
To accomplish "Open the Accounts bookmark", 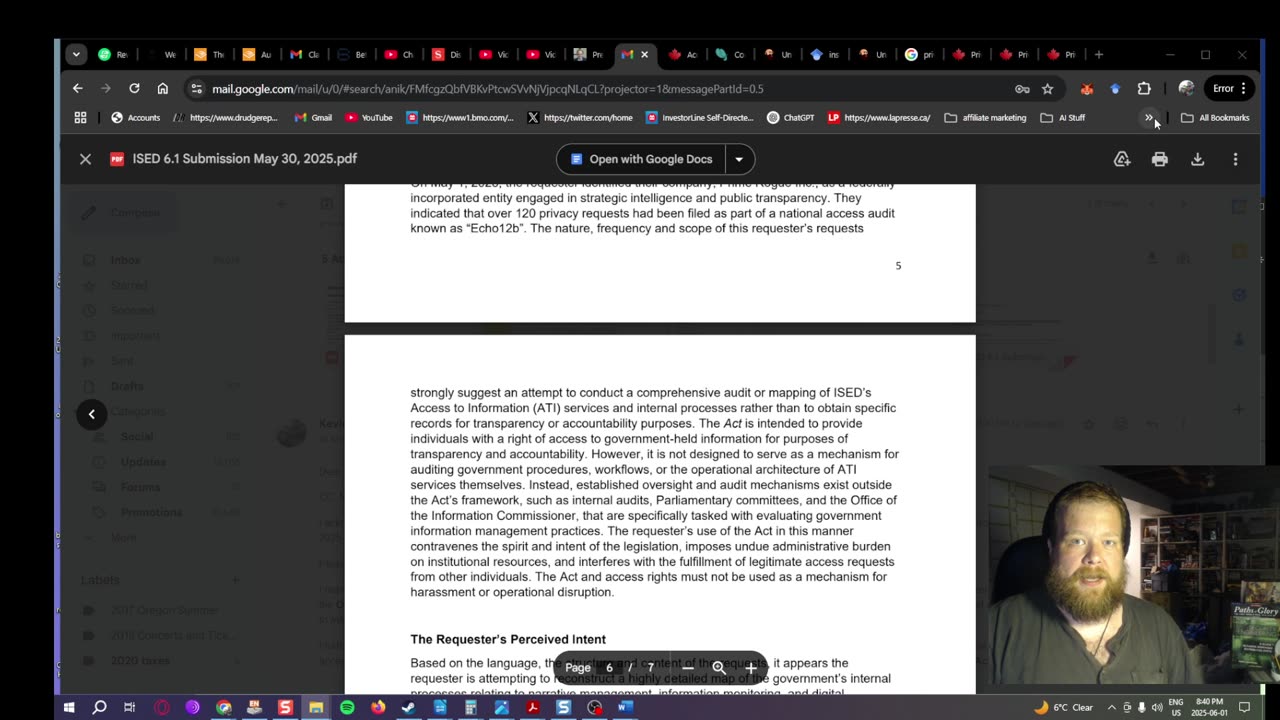I will point(135,118).
